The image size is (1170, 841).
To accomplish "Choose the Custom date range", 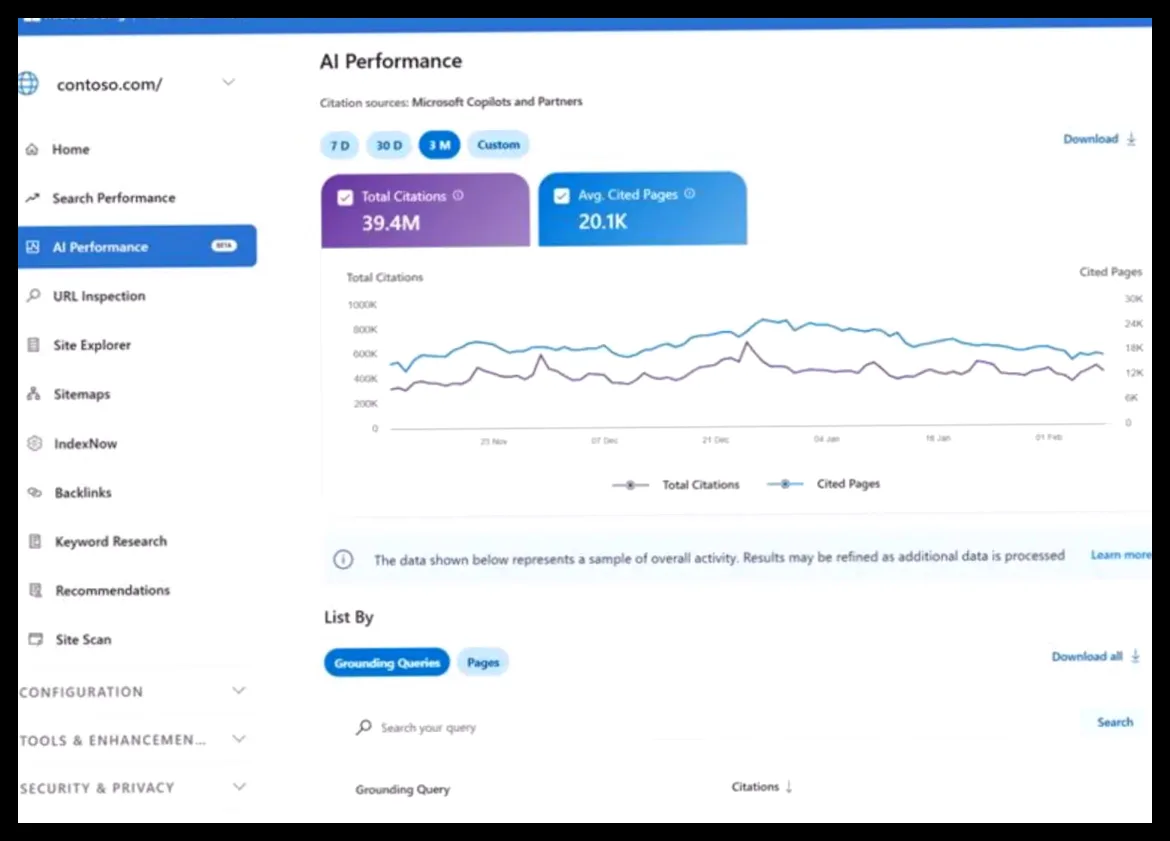I will pyautogui.click(x=498, y=144).
